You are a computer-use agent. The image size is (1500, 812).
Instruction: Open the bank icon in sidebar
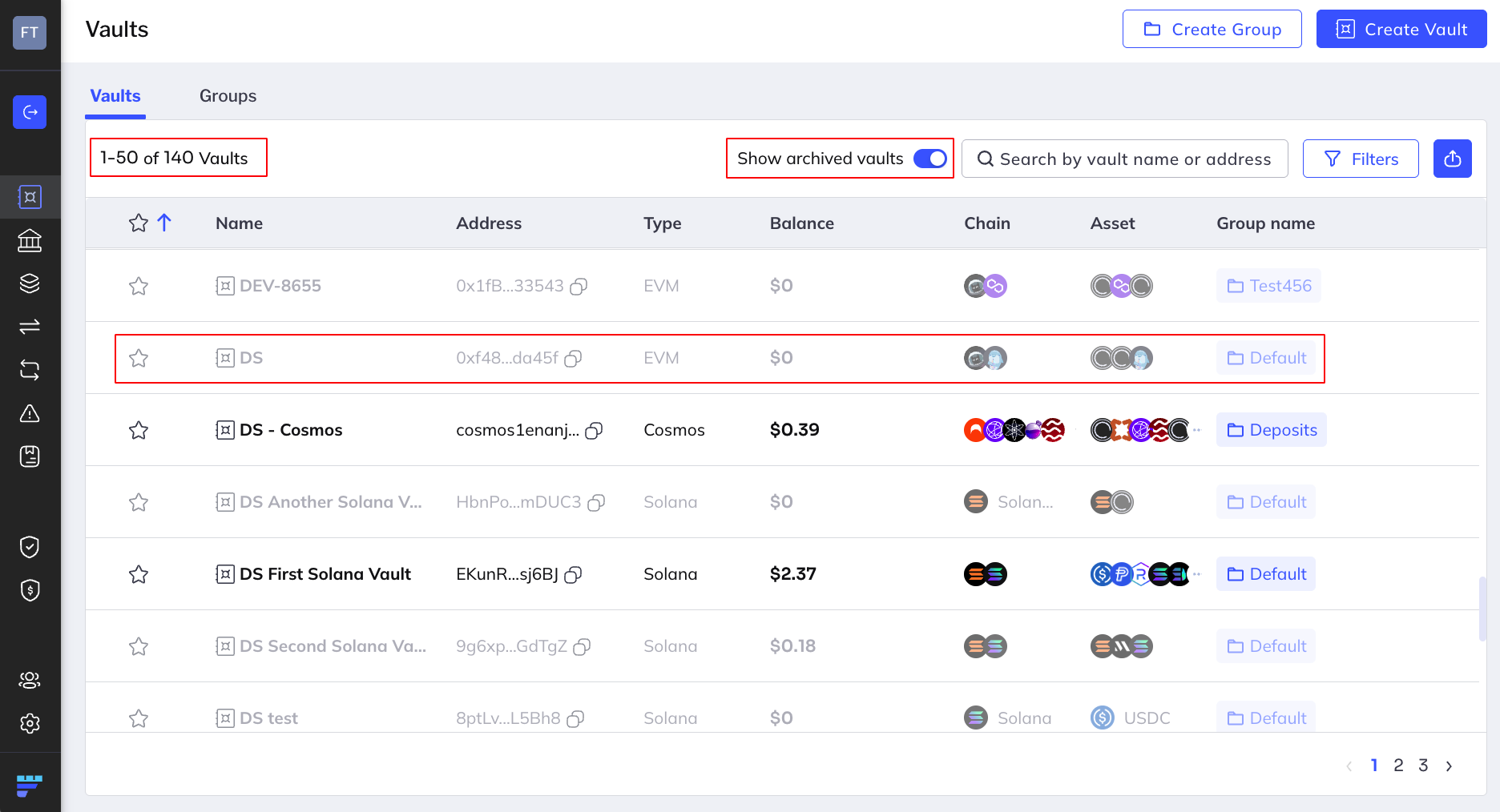[30, 240]
